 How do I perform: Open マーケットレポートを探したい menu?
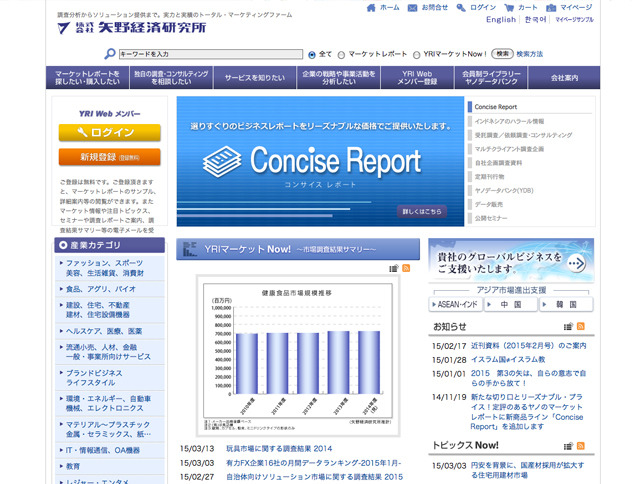tap(87, 78)
